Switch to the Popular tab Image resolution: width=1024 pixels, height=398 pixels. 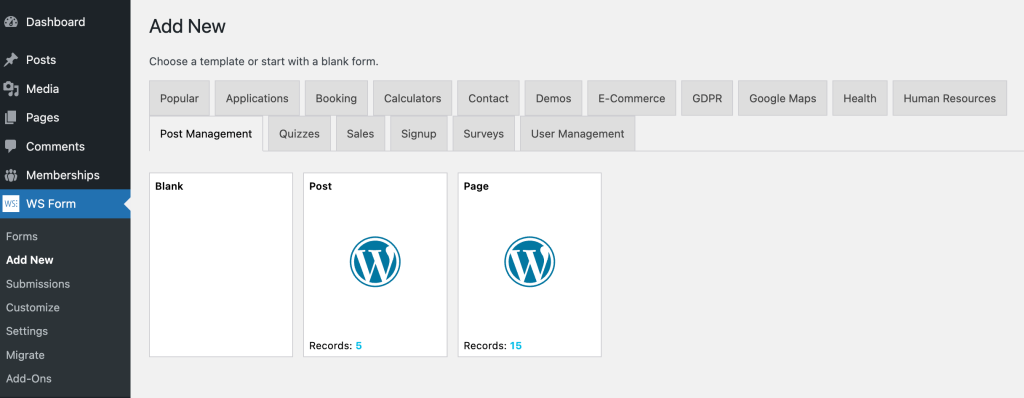(x=179, y=98)
